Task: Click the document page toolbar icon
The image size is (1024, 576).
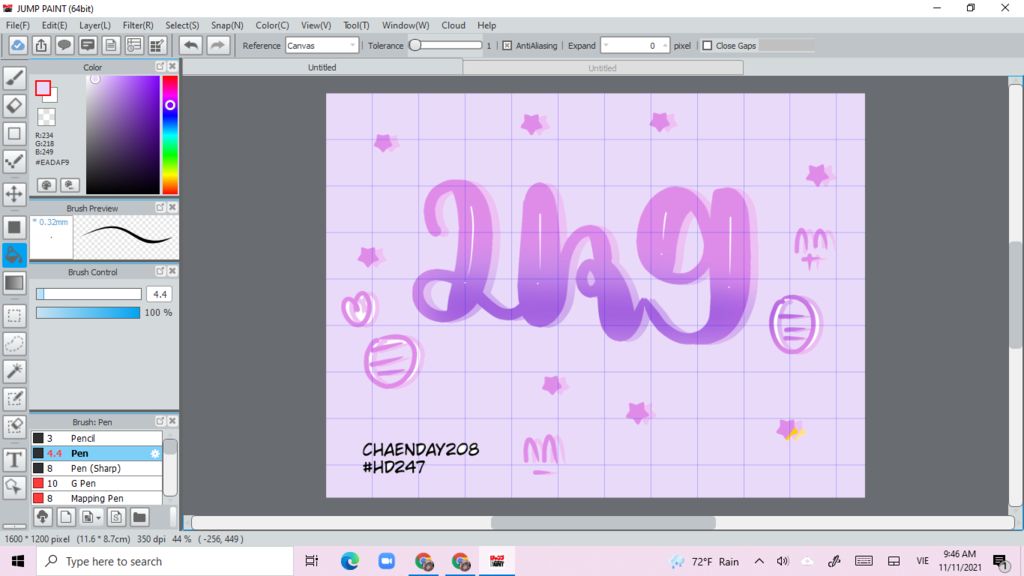Action: coord(111,45)
